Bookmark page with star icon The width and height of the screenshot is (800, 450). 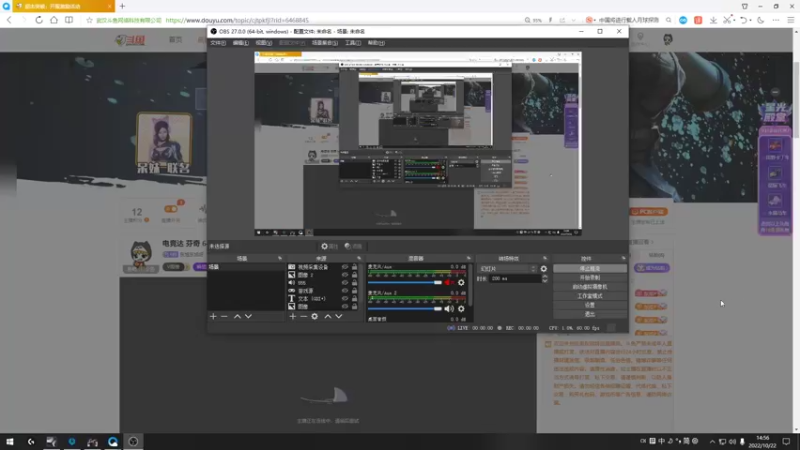89,20
